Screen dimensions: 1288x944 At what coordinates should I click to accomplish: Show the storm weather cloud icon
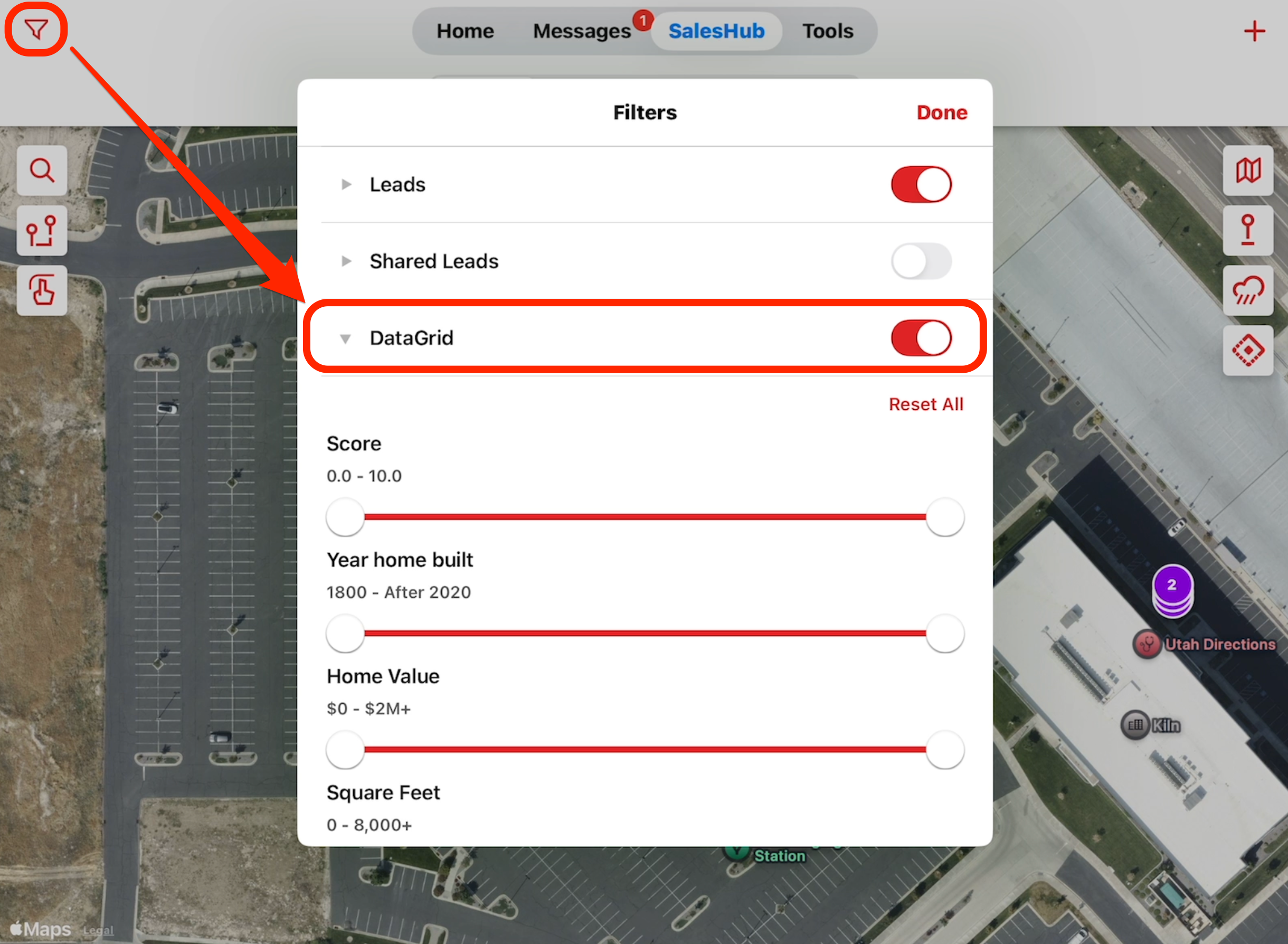(1248, 290)
